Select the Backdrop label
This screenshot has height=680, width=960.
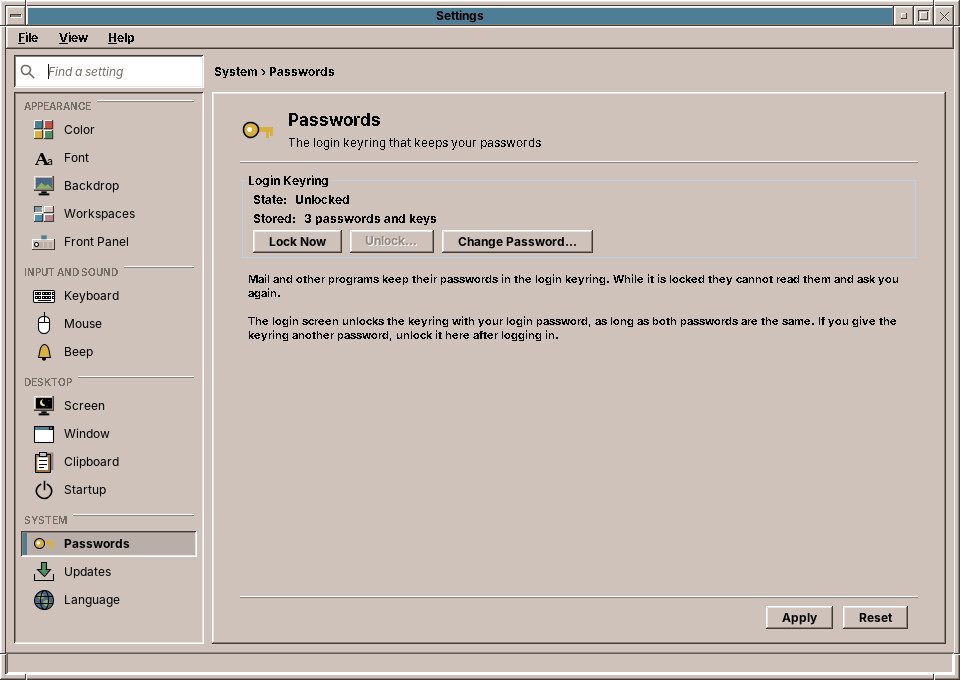[91, 186]
